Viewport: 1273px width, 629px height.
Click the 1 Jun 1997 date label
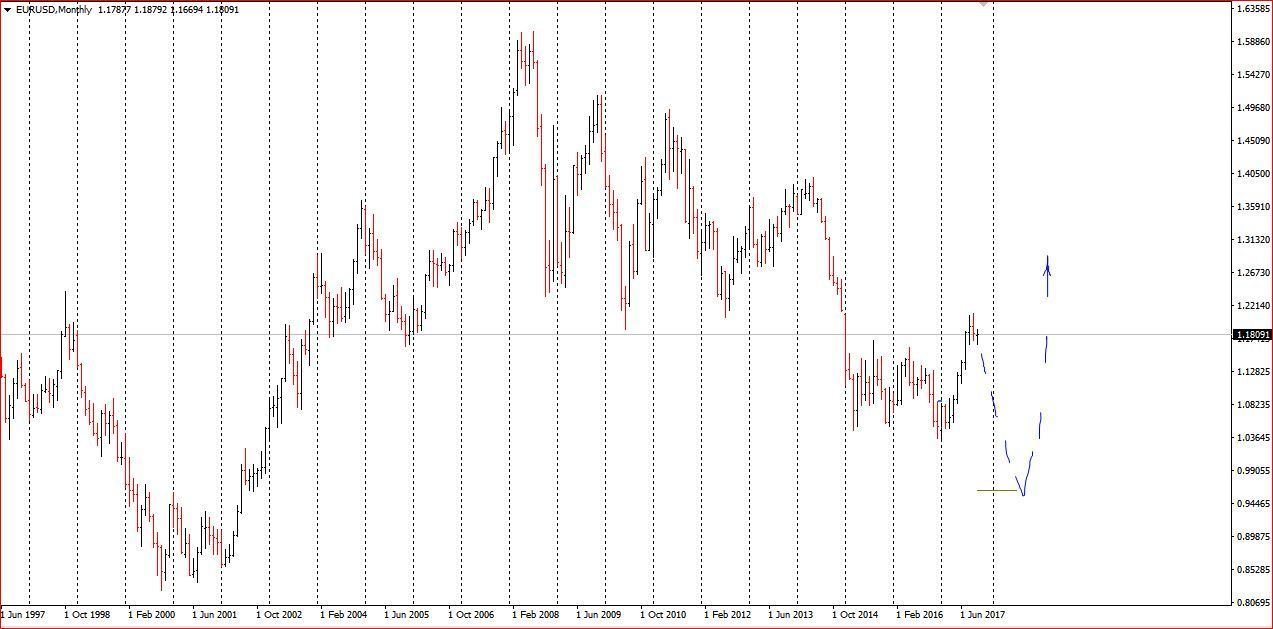click(x=23, y=615)
